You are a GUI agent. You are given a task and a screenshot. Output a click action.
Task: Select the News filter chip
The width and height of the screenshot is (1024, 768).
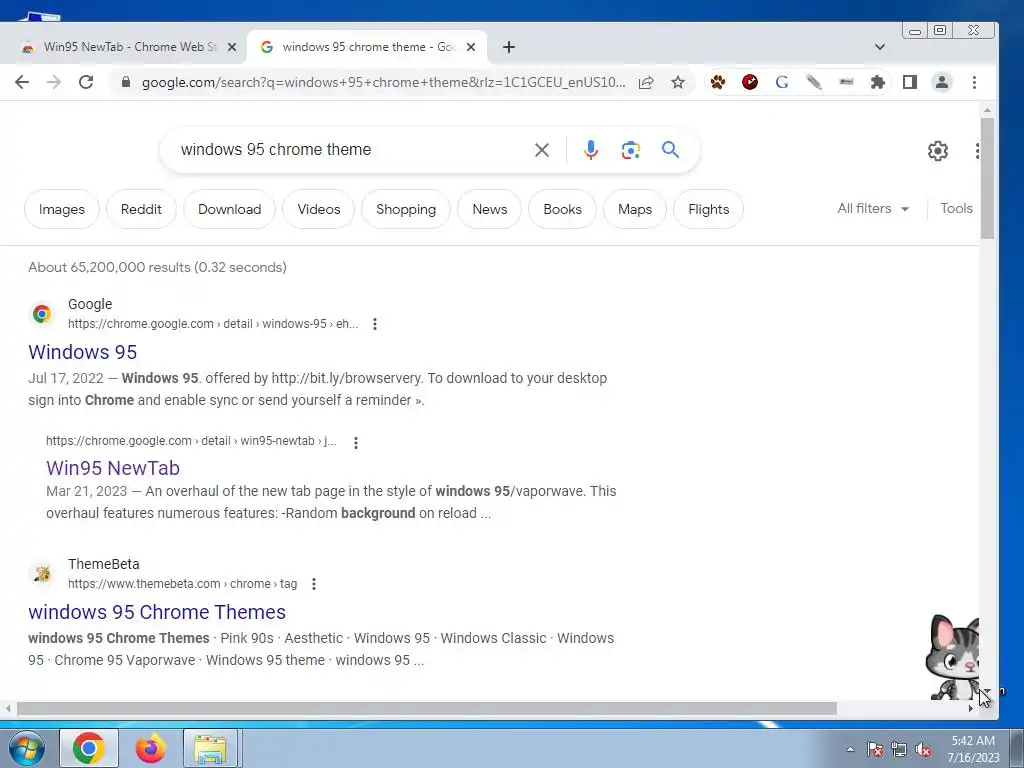coord(490,209)
